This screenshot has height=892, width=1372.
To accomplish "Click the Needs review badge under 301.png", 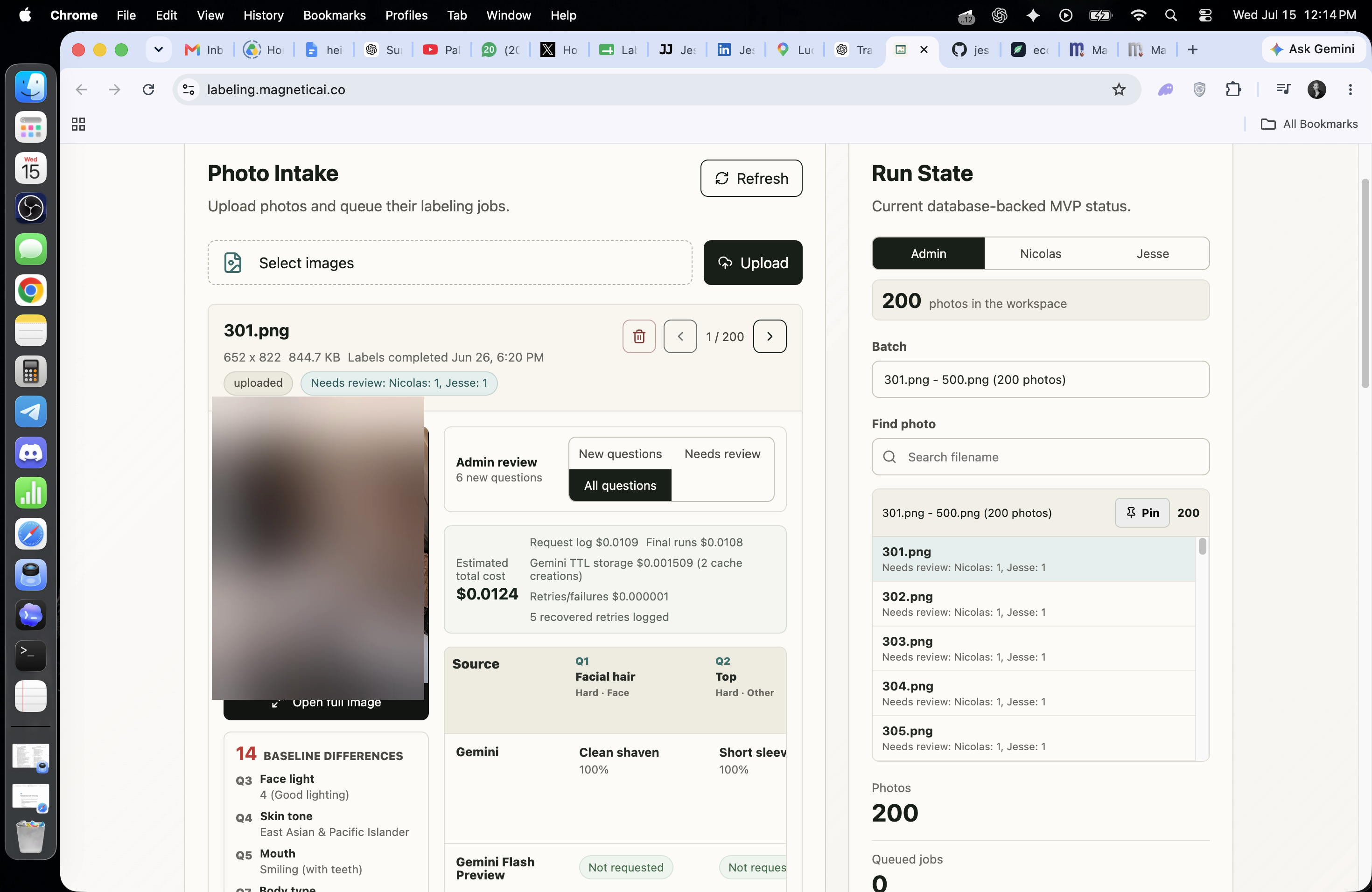I will (399, 383).
